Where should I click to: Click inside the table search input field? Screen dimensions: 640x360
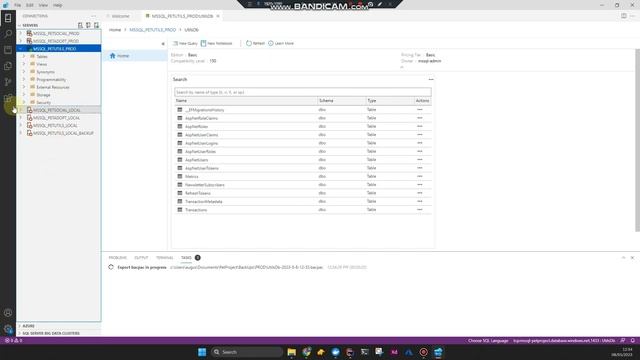303,92
